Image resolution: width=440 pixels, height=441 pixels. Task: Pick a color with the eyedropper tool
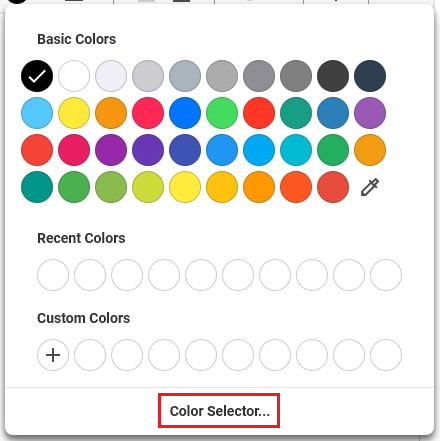tap(370, 187)
